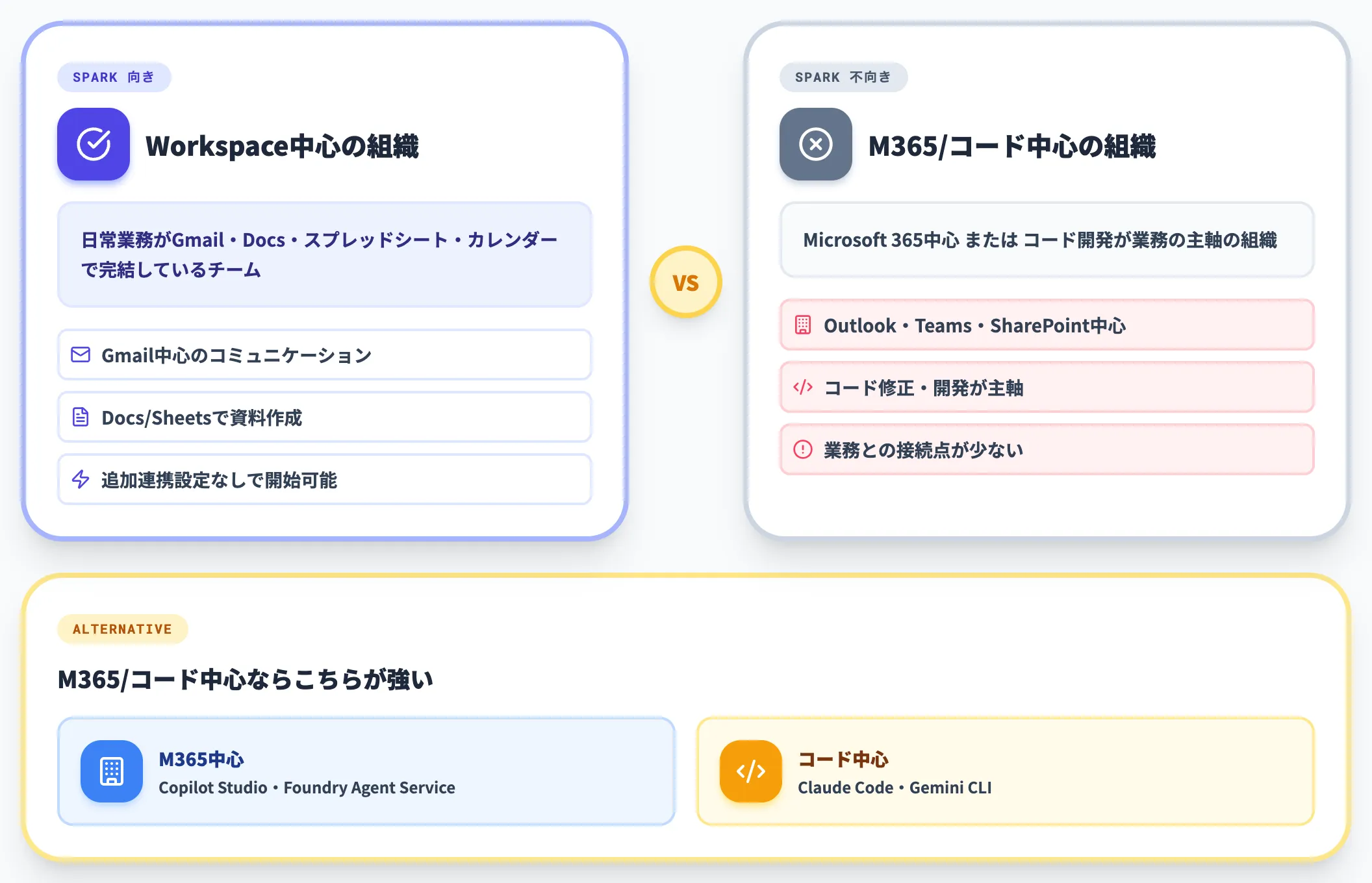Click the lightning bolt icon in 追加連携設定なし row
The width and height of the screenshot is (1372, 883).
click(81, 479)
